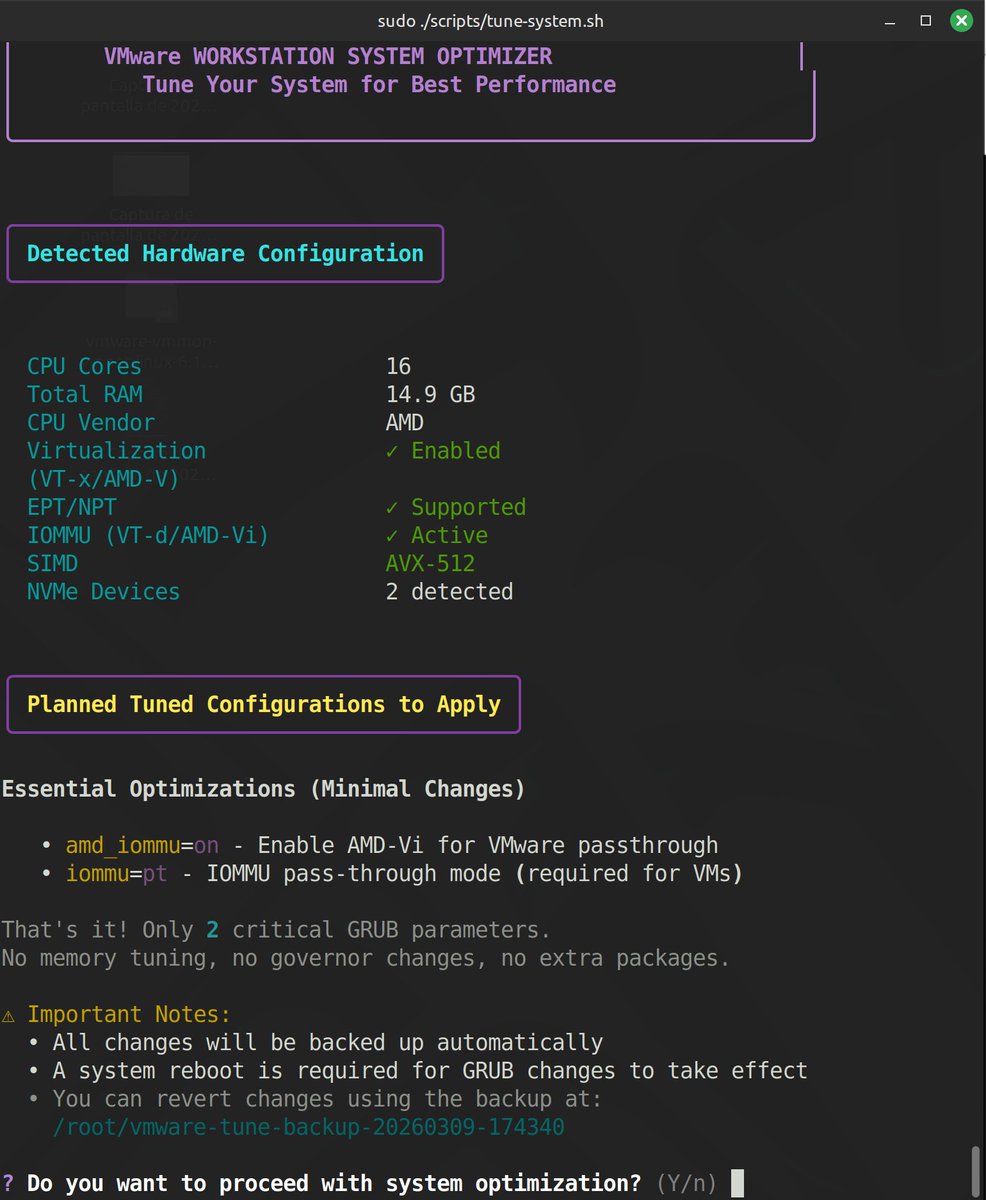Click 'All changes will be backed up automatically'
The width and height of the screenshot is (986, 1200).
[328, 1042]
